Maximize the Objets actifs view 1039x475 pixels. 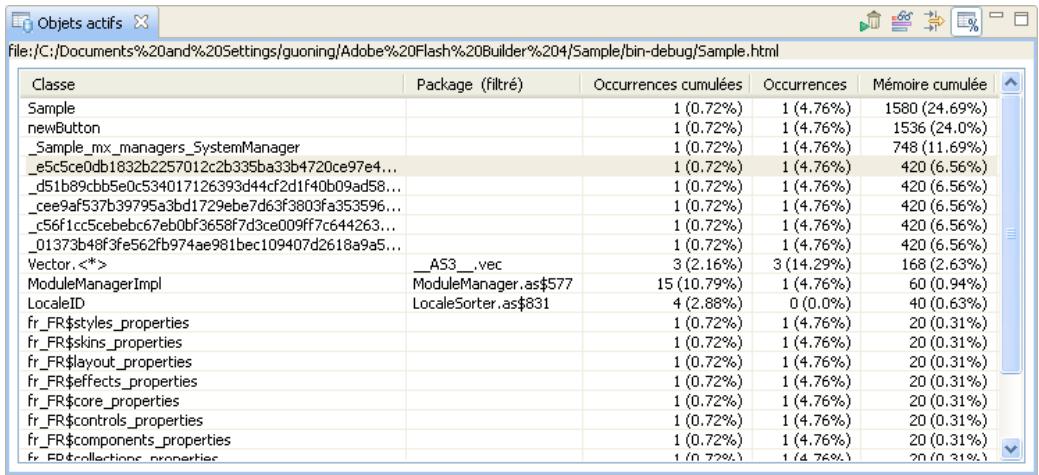[1021, 17]
